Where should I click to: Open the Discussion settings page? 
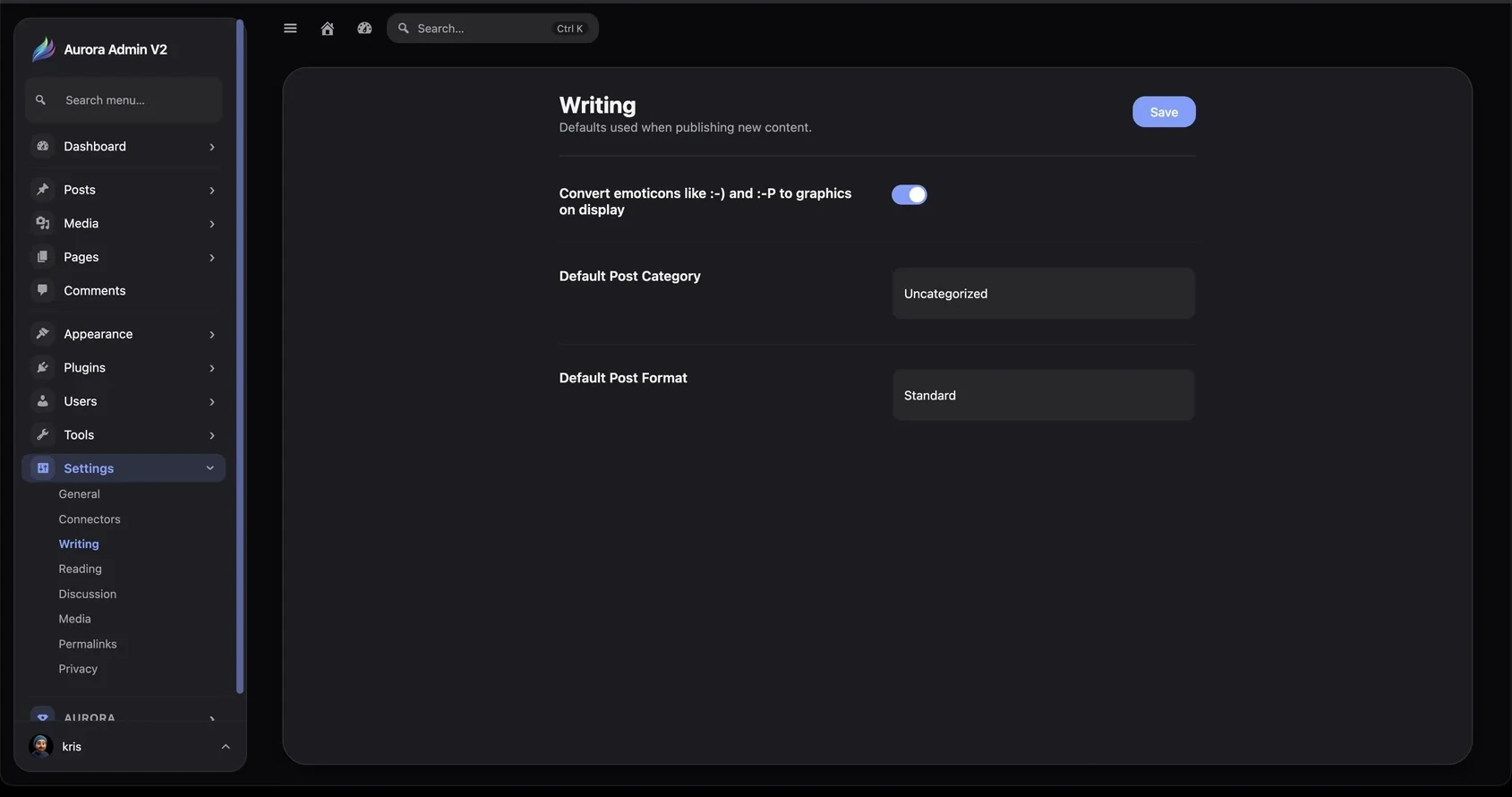click(88, 594)
